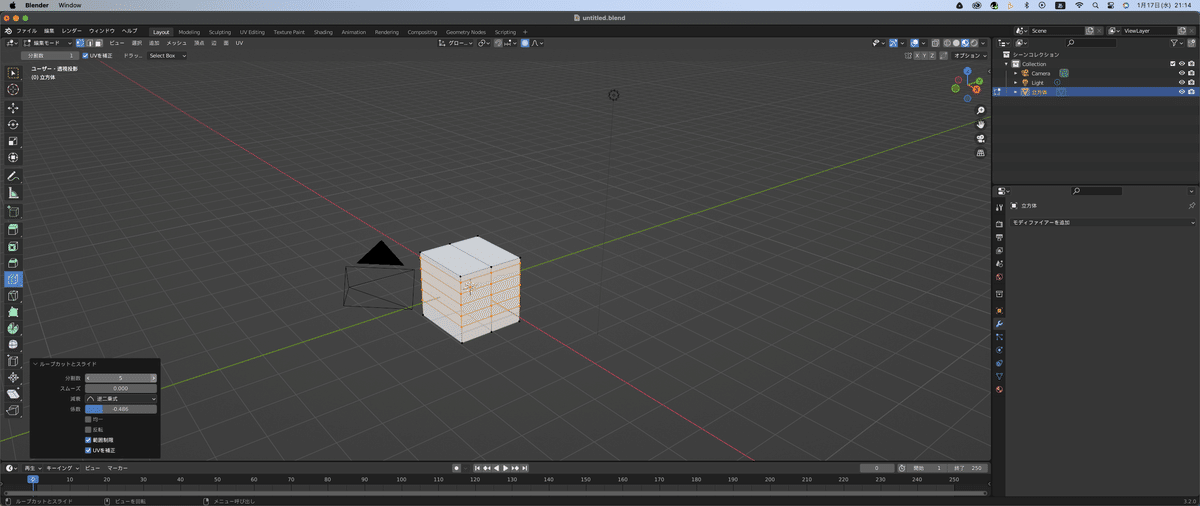Viewport: 1200px width, 506px height.
Task: Collapse the ループカットとスライド panel
Action: click(35, 364)
